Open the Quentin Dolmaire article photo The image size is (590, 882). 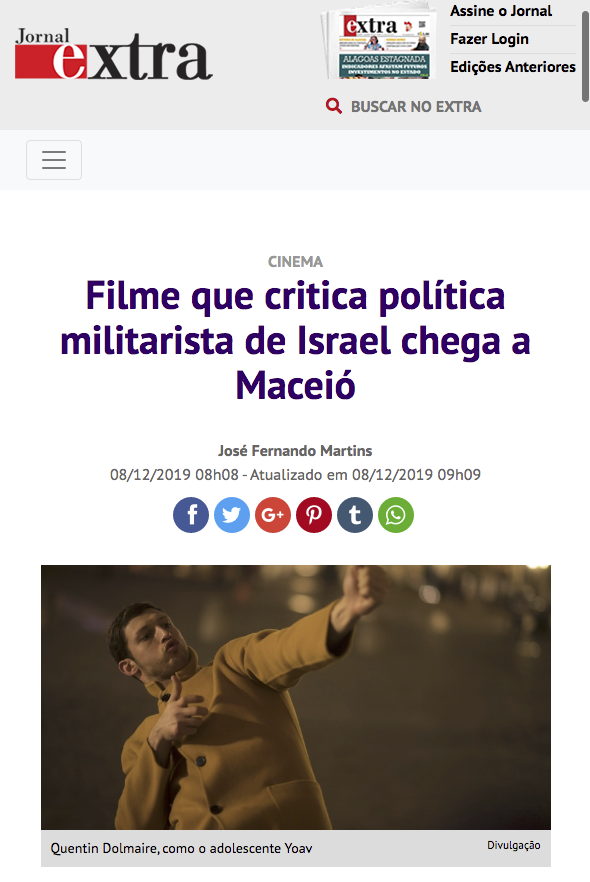click(296, 697)
